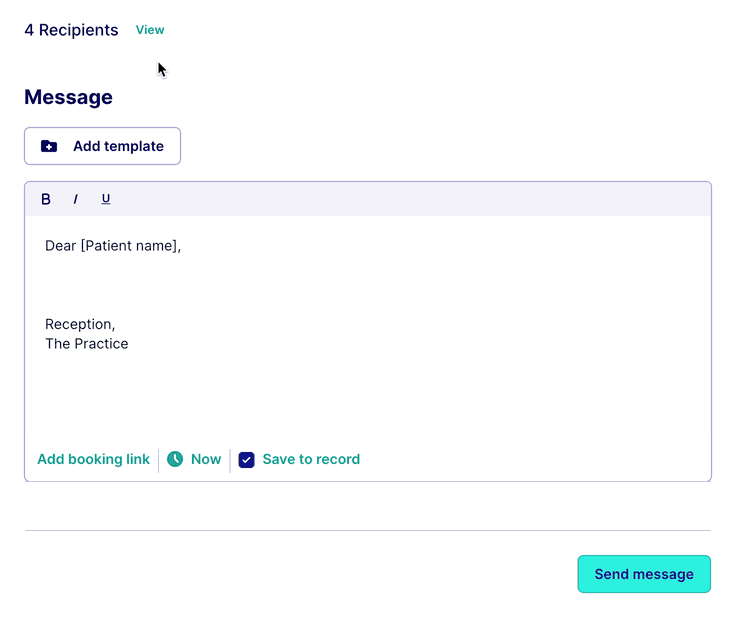Click empty space in the formatting toolbar
This screenshot has height=617, width=730.
click(400, 199)
